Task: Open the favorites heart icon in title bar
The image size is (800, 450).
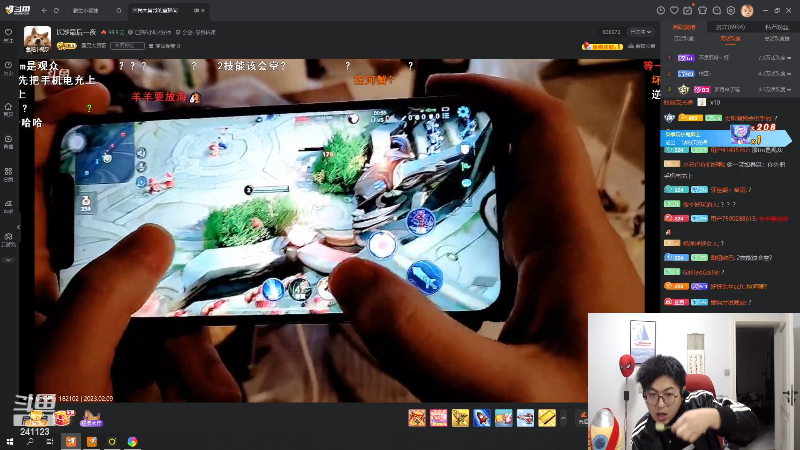Action: pyautogui.click(x=674, y=10)
